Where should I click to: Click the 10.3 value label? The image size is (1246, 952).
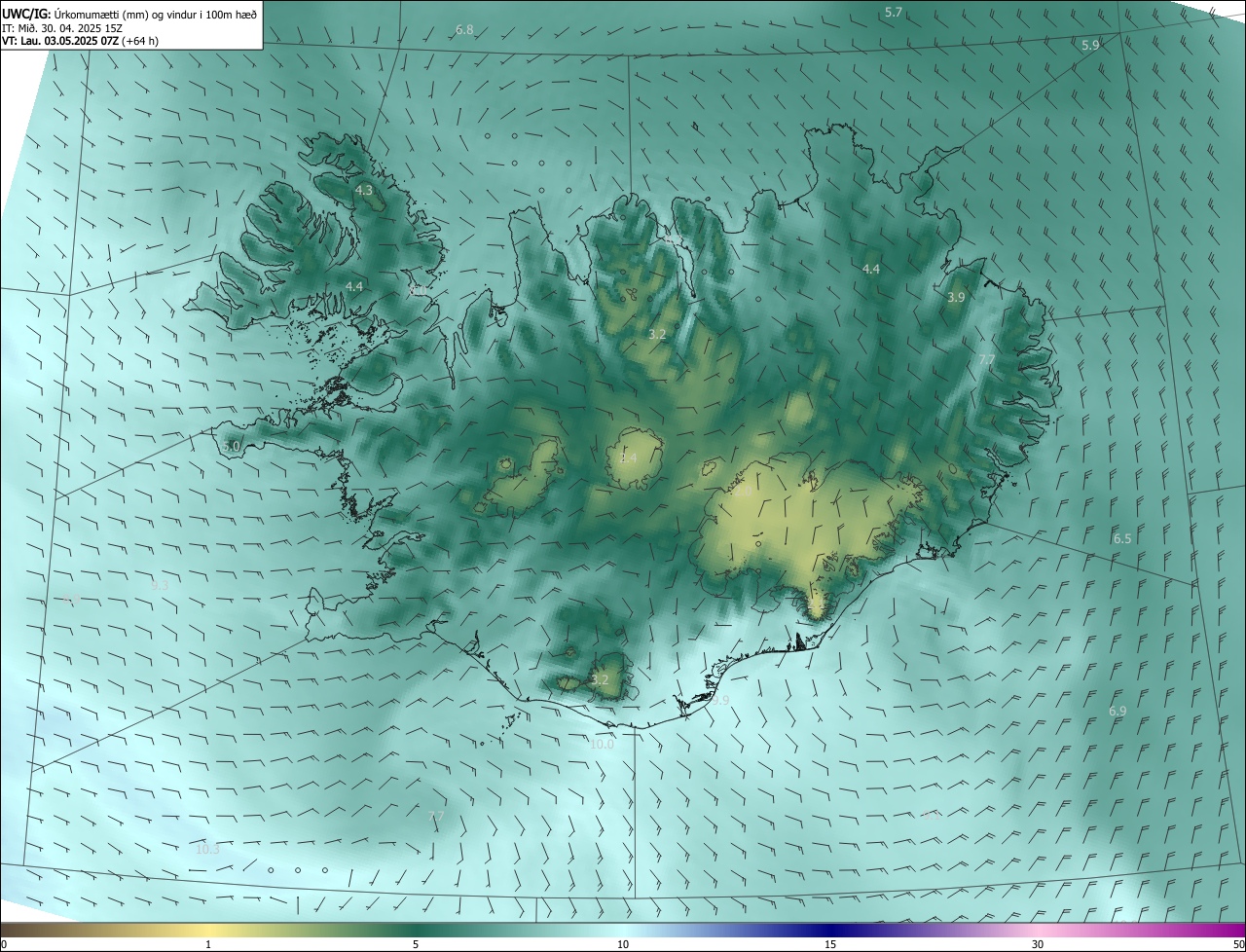(x=207, y=850)
